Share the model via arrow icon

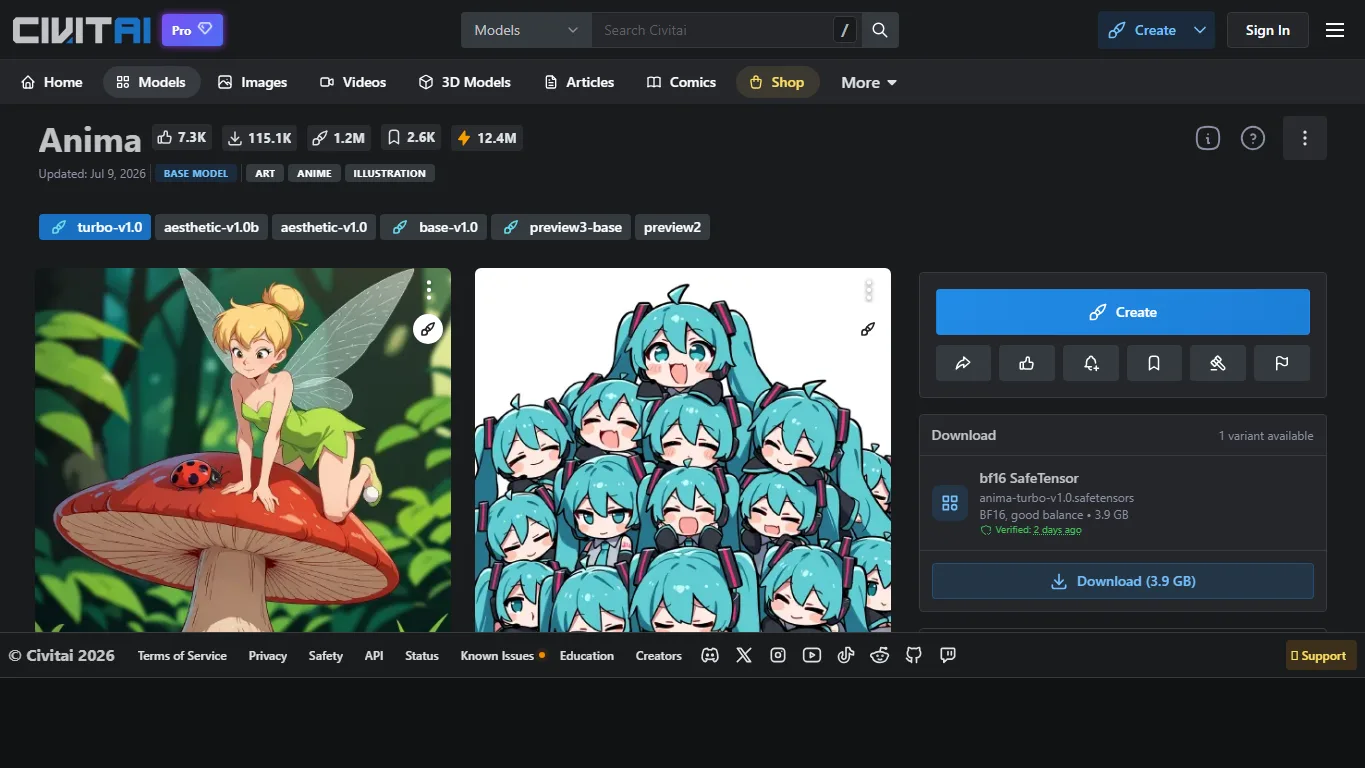point(963,363)
